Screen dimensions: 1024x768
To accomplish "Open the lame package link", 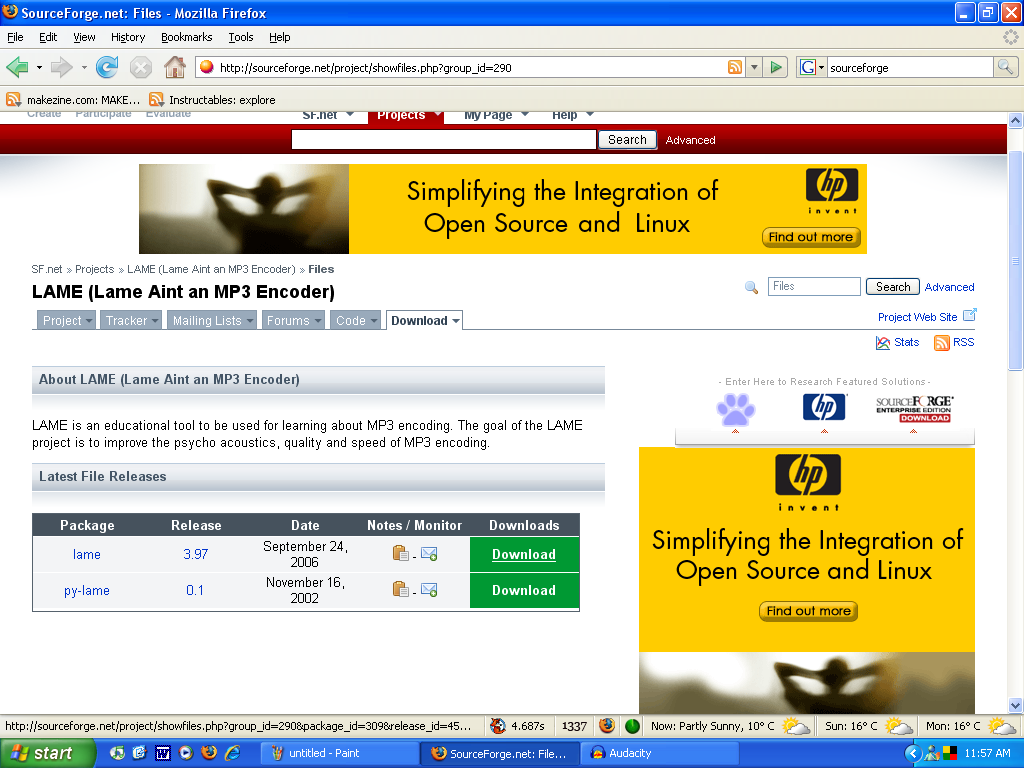I will 86,554.
